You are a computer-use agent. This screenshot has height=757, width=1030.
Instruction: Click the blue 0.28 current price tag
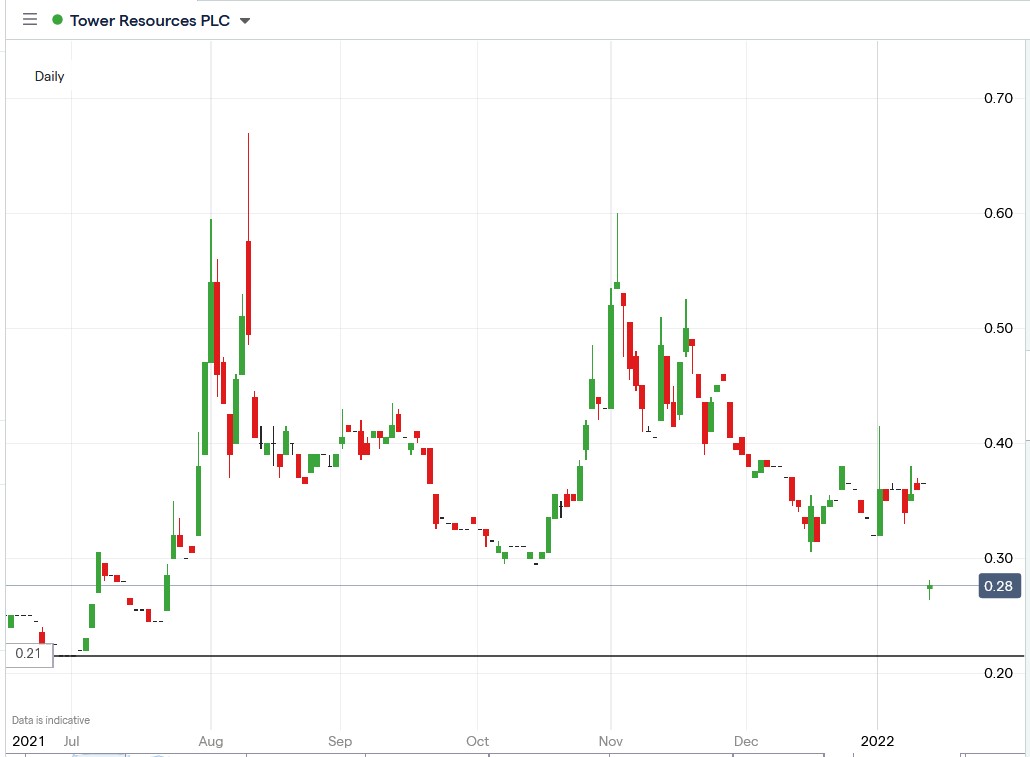click(x=999, y=586)
